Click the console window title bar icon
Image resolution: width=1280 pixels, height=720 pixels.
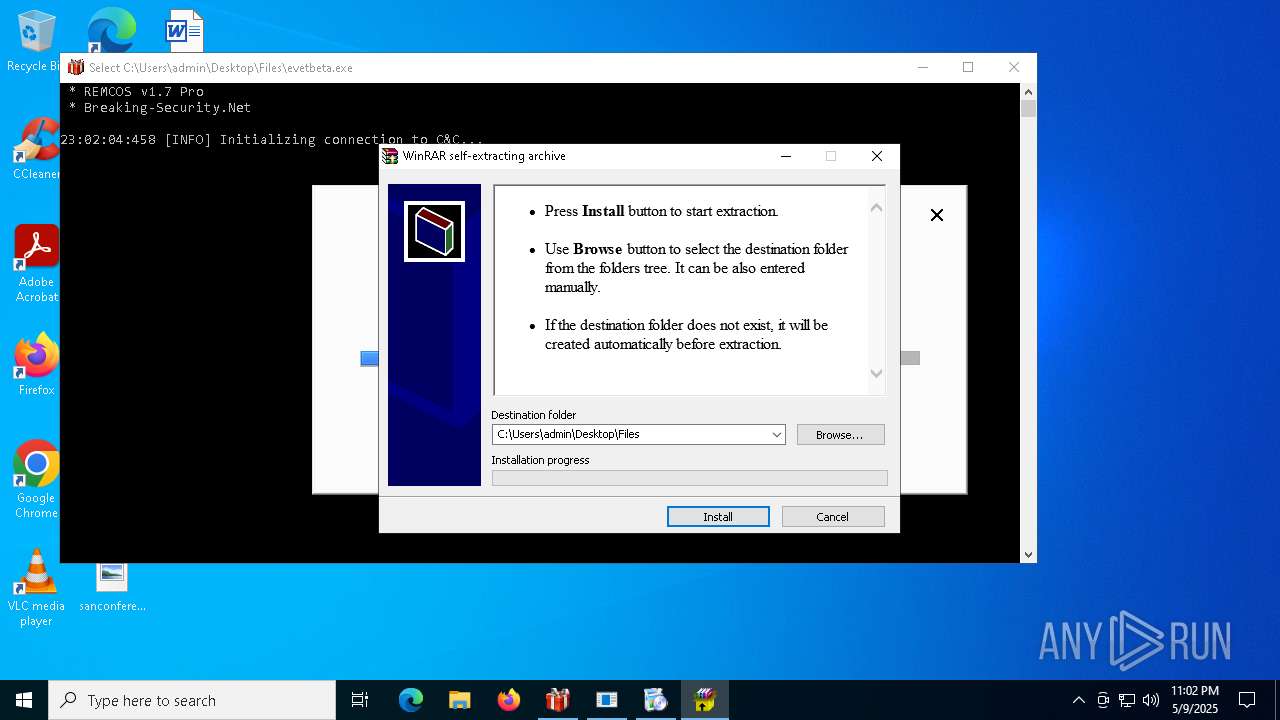76,68
